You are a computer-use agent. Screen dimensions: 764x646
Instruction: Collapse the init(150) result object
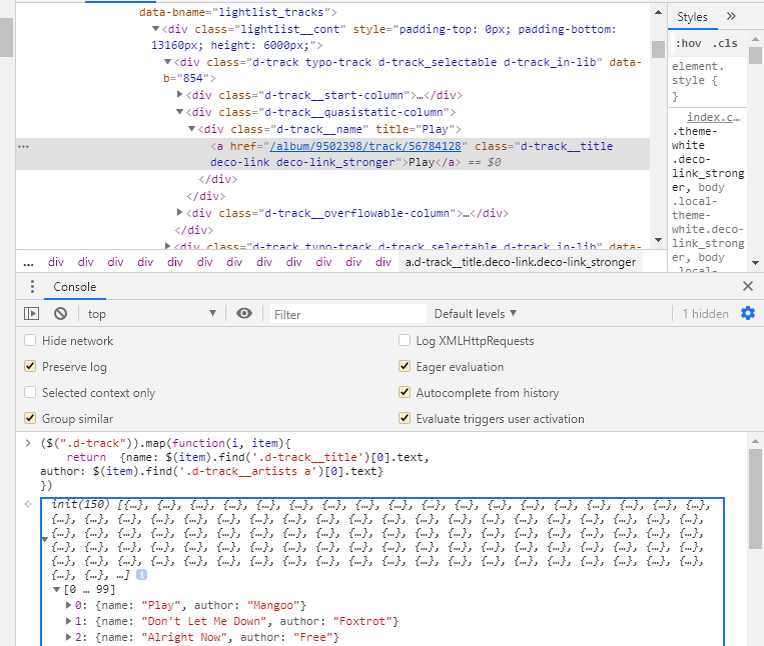click(x=45, y=540)
